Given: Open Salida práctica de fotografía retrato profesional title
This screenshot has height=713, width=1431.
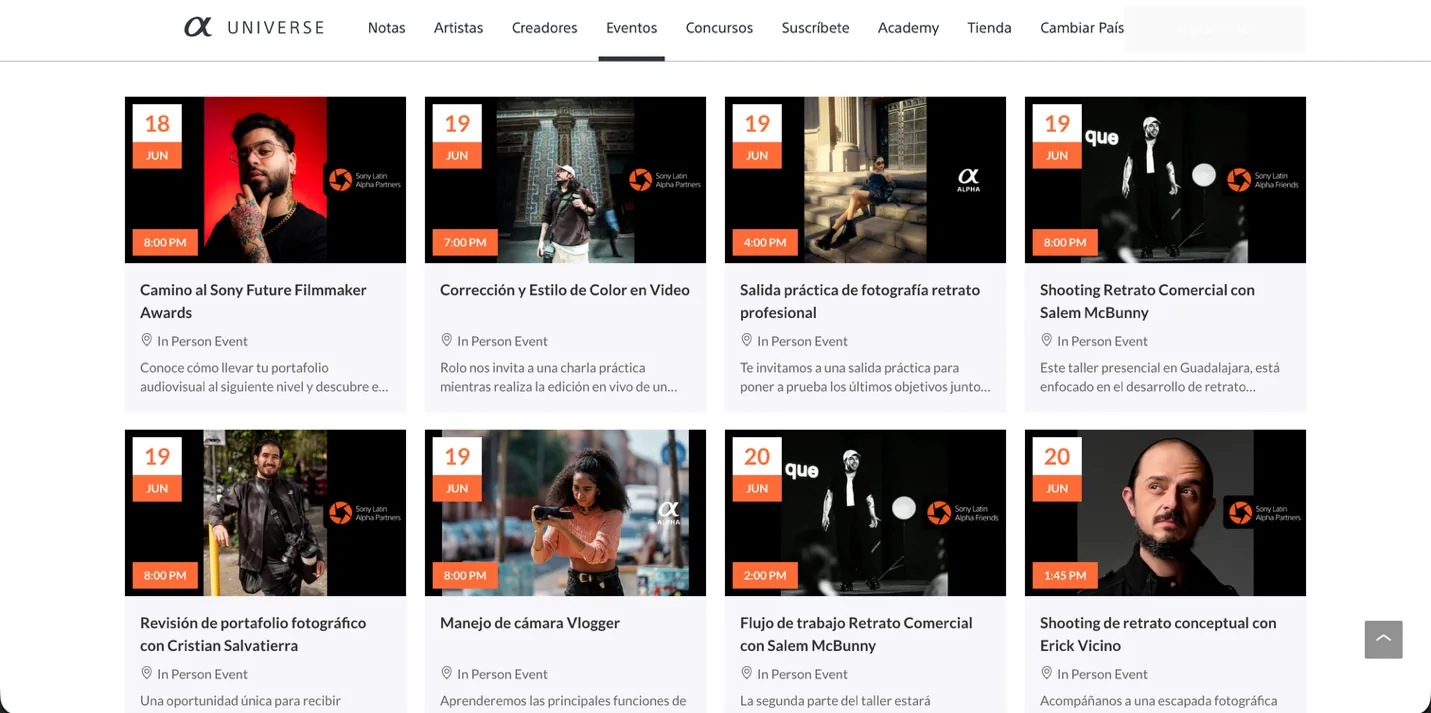Looking at the screenshot, I should point(860,301).
